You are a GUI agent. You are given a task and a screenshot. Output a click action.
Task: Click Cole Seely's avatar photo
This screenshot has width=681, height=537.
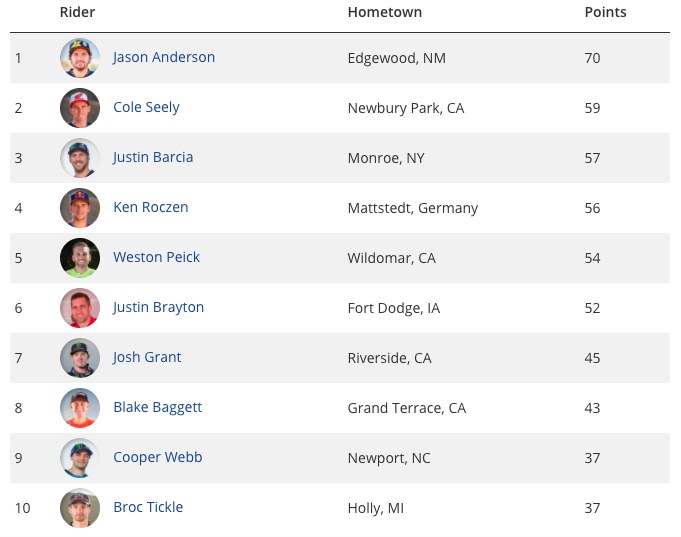click(80, 108)
